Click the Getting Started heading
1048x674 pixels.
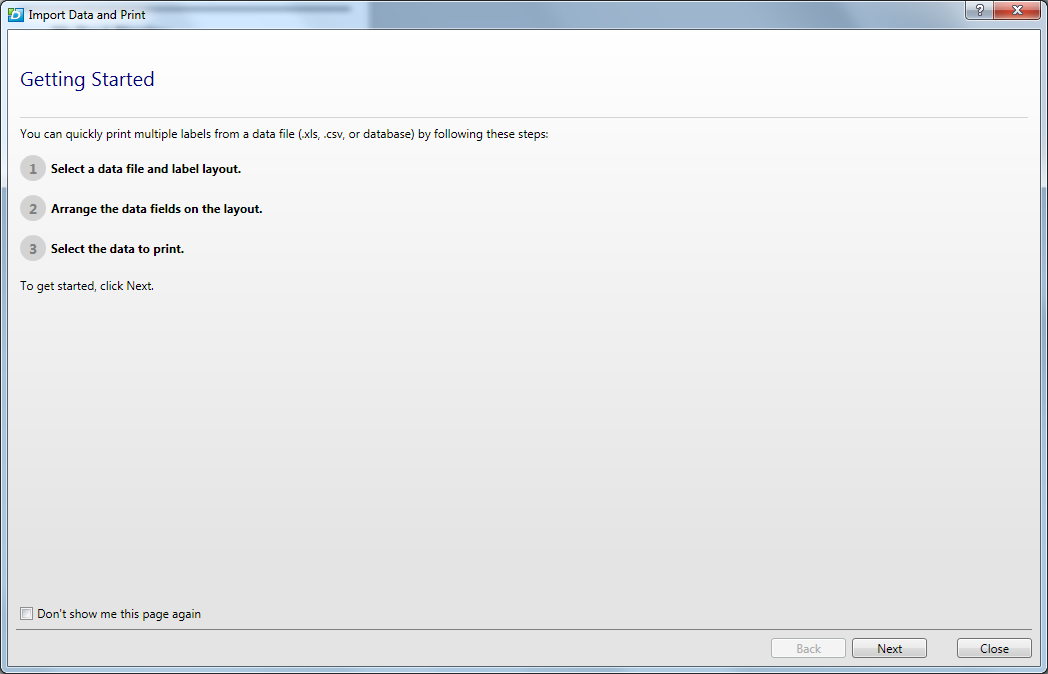pos(88,80)
